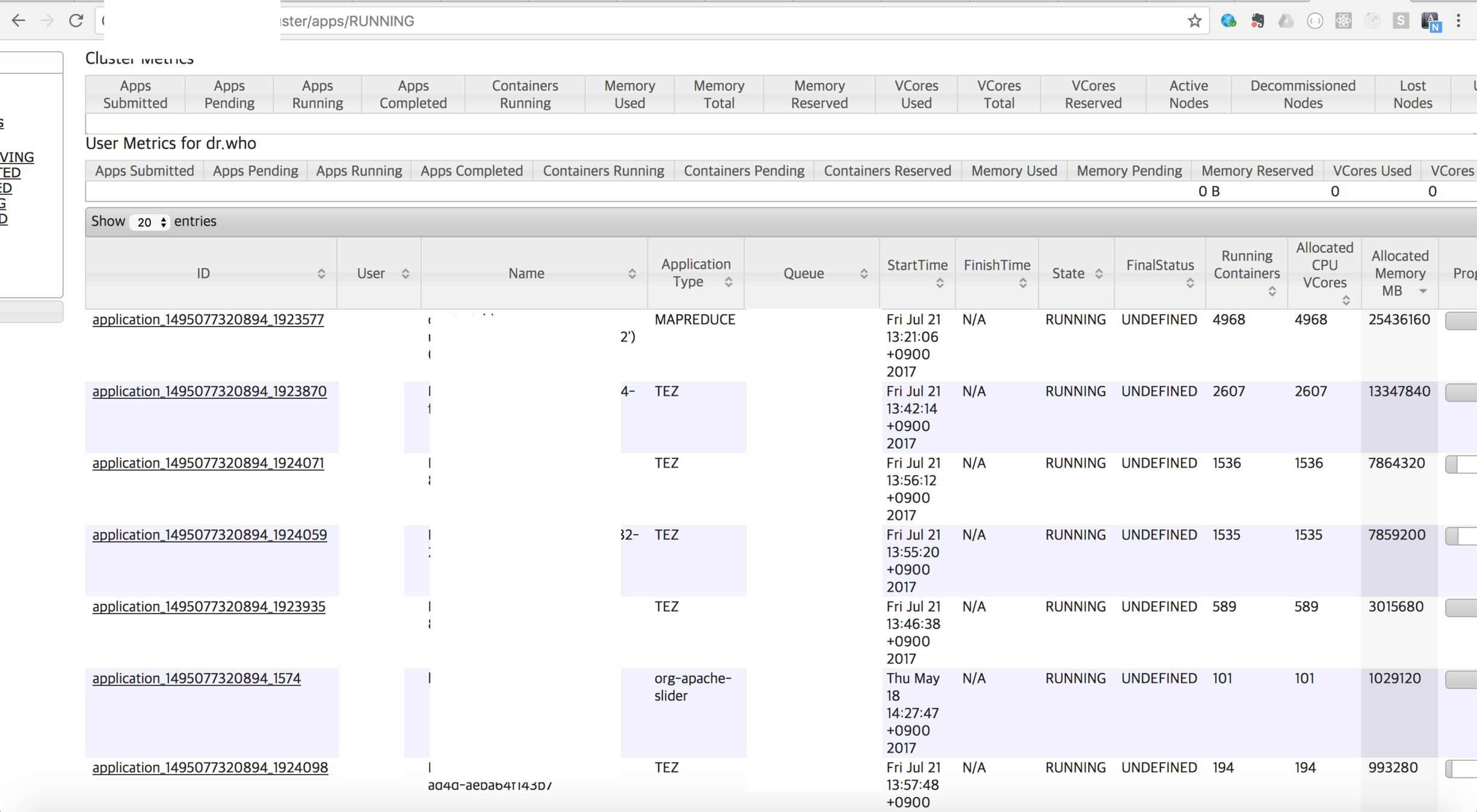Open the Chrome three-dot menu

pos(1458,21)
